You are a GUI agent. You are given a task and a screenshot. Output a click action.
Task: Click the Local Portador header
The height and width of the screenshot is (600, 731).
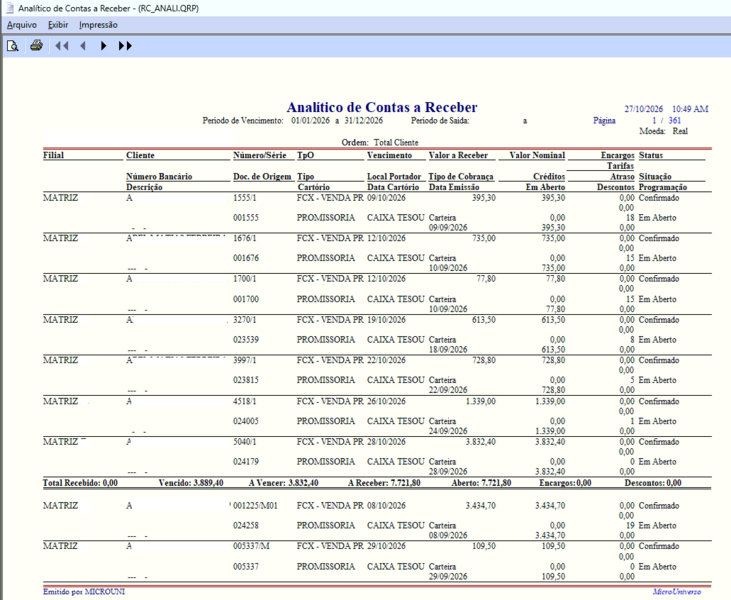coord(394,177)
